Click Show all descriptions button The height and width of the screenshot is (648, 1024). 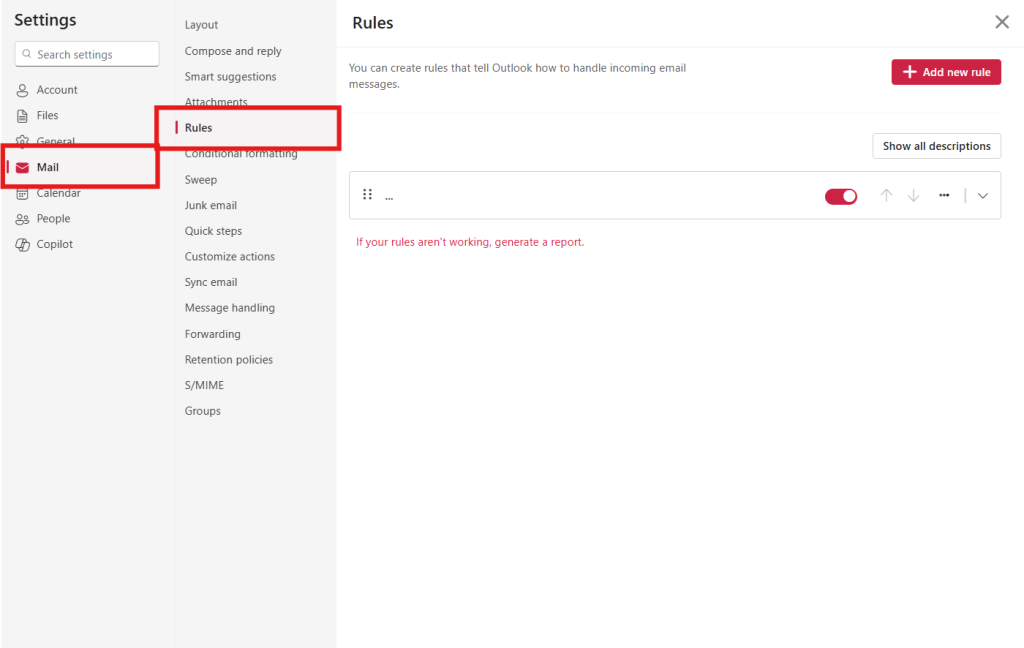coord(936,146)
